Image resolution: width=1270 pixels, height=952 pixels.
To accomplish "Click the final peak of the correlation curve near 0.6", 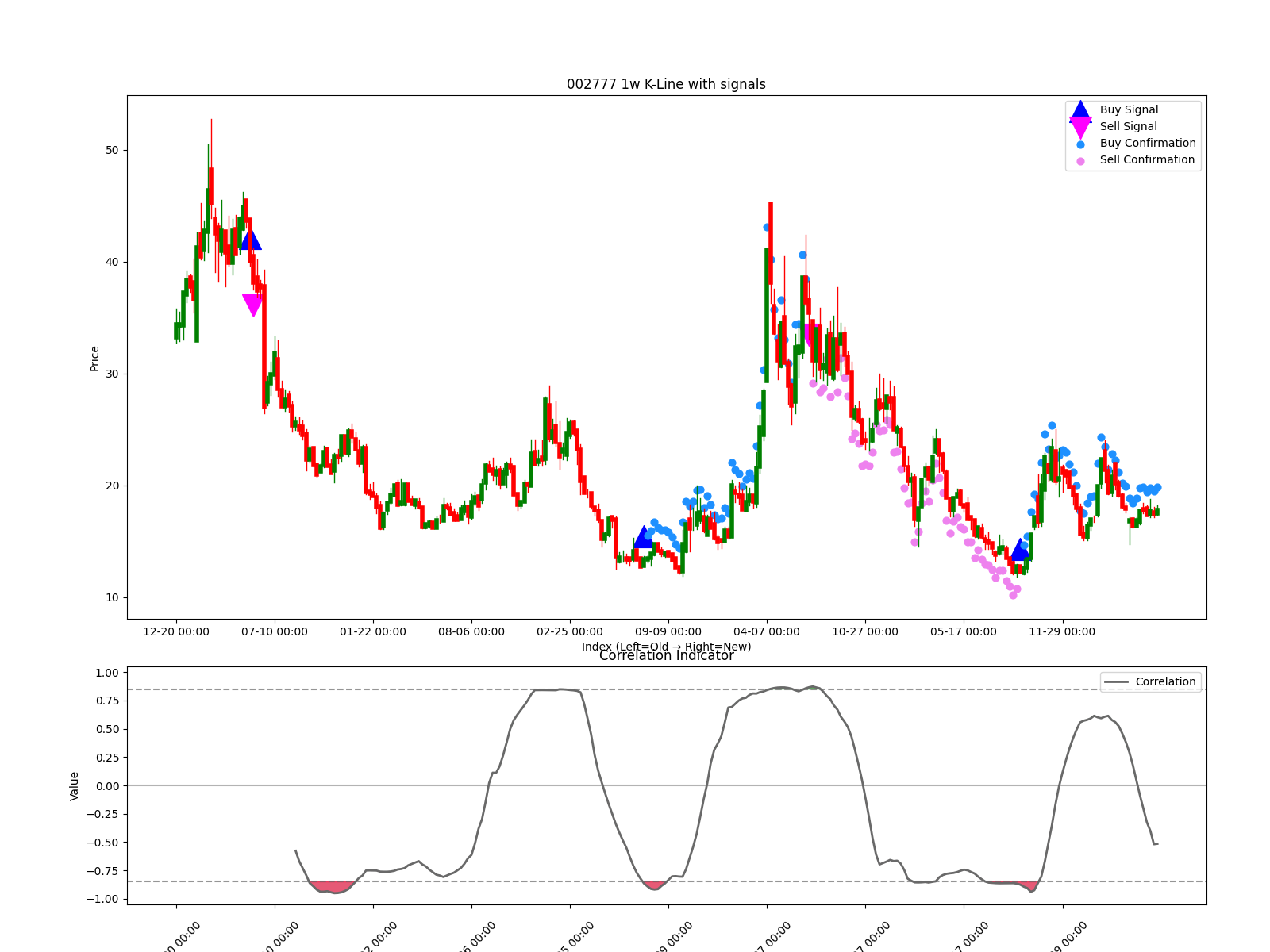I will pyautogui.click(x=1106, y=716).
